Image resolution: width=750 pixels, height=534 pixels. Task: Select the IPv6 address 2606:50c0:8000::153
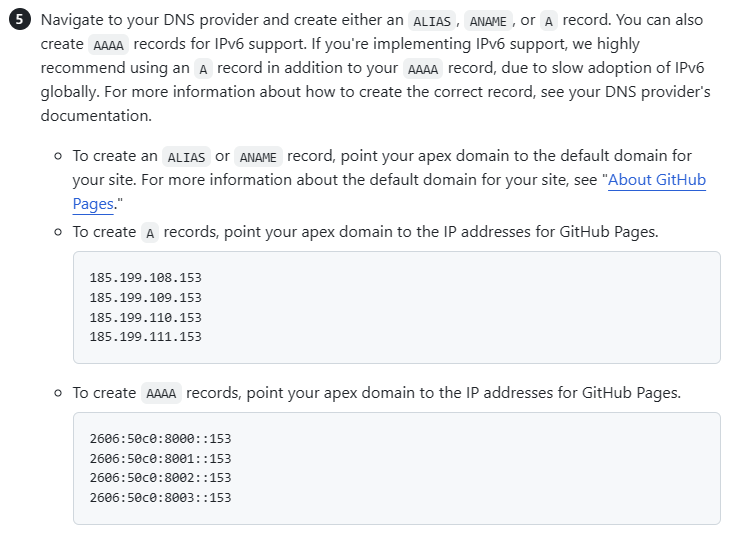(160, 439)
